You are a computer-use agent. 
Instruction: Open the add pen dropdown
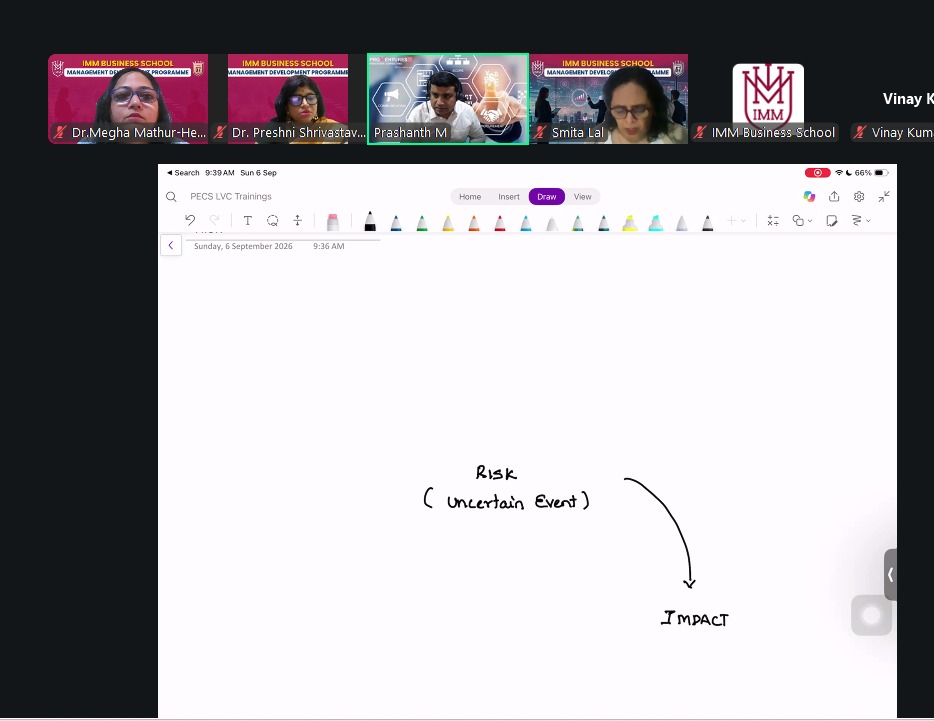point(736,220)
